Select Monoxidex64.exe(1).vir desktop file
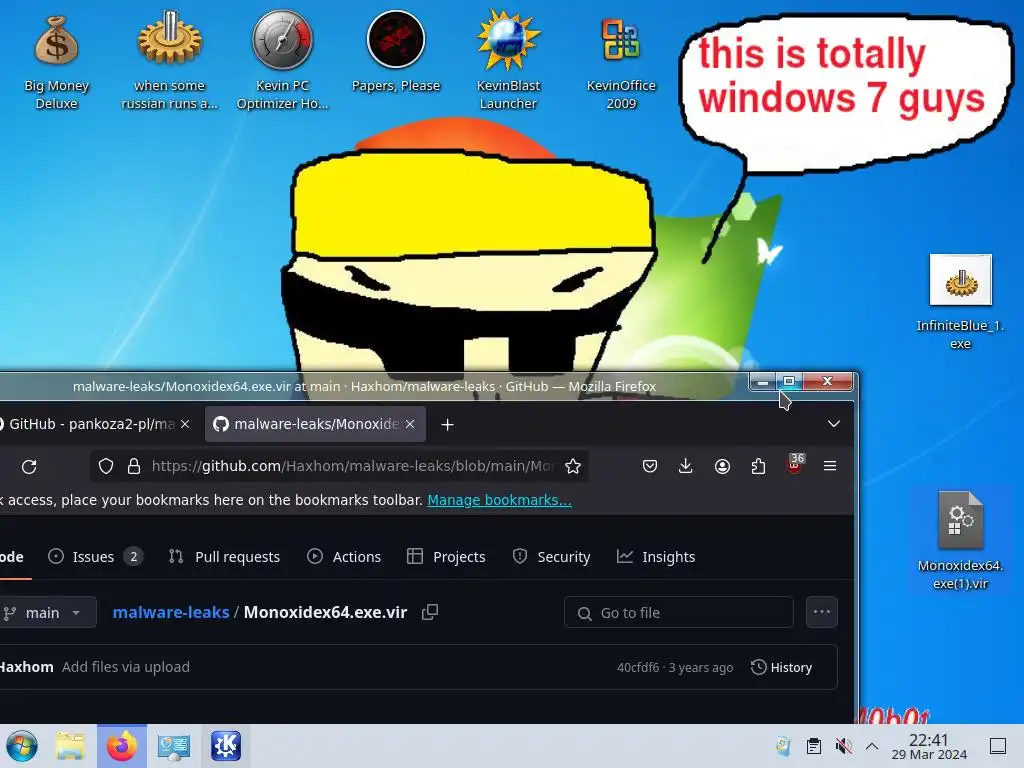 click(960, 541)
